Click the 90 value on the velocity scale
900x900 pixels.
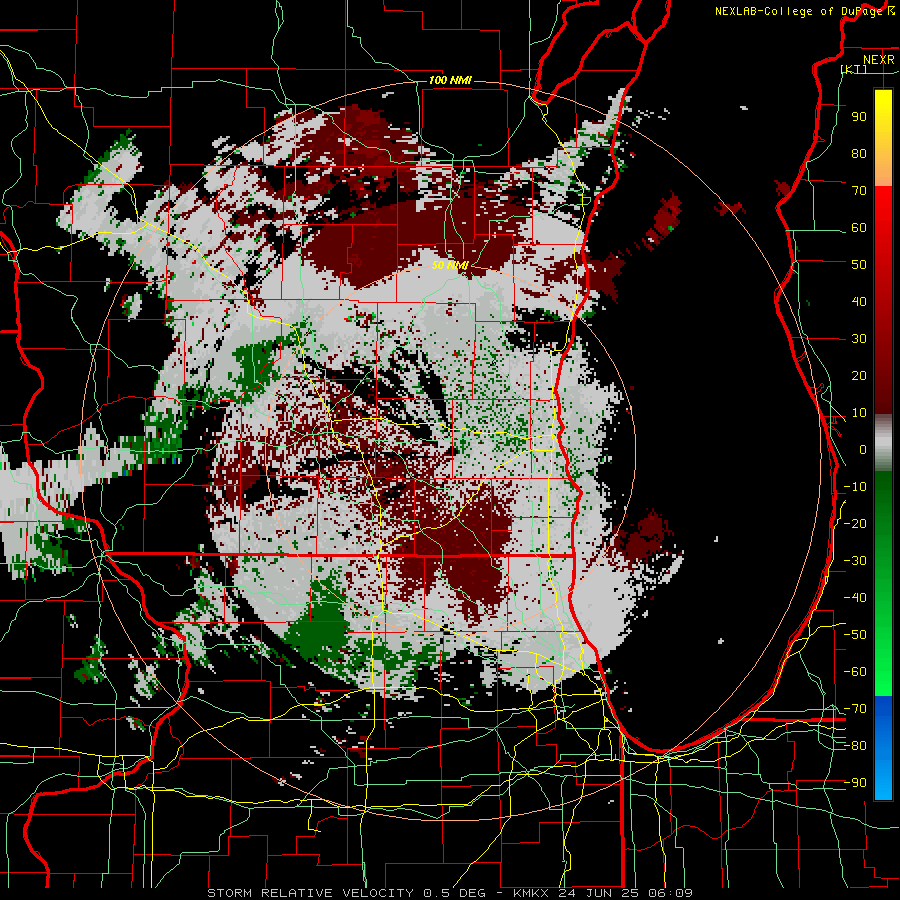coord(859,117)
